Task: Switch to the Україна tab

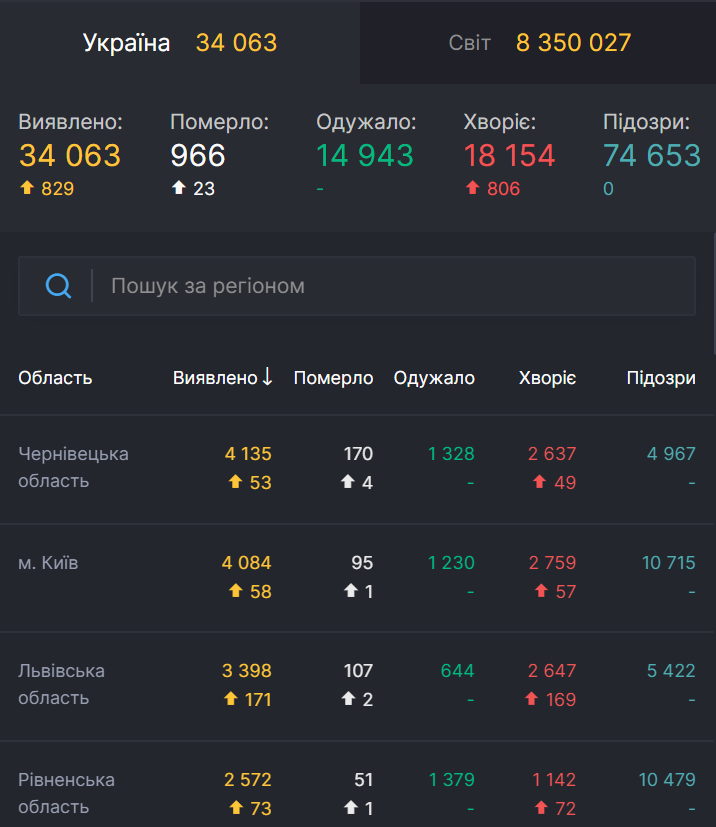Action: [180, 43]
